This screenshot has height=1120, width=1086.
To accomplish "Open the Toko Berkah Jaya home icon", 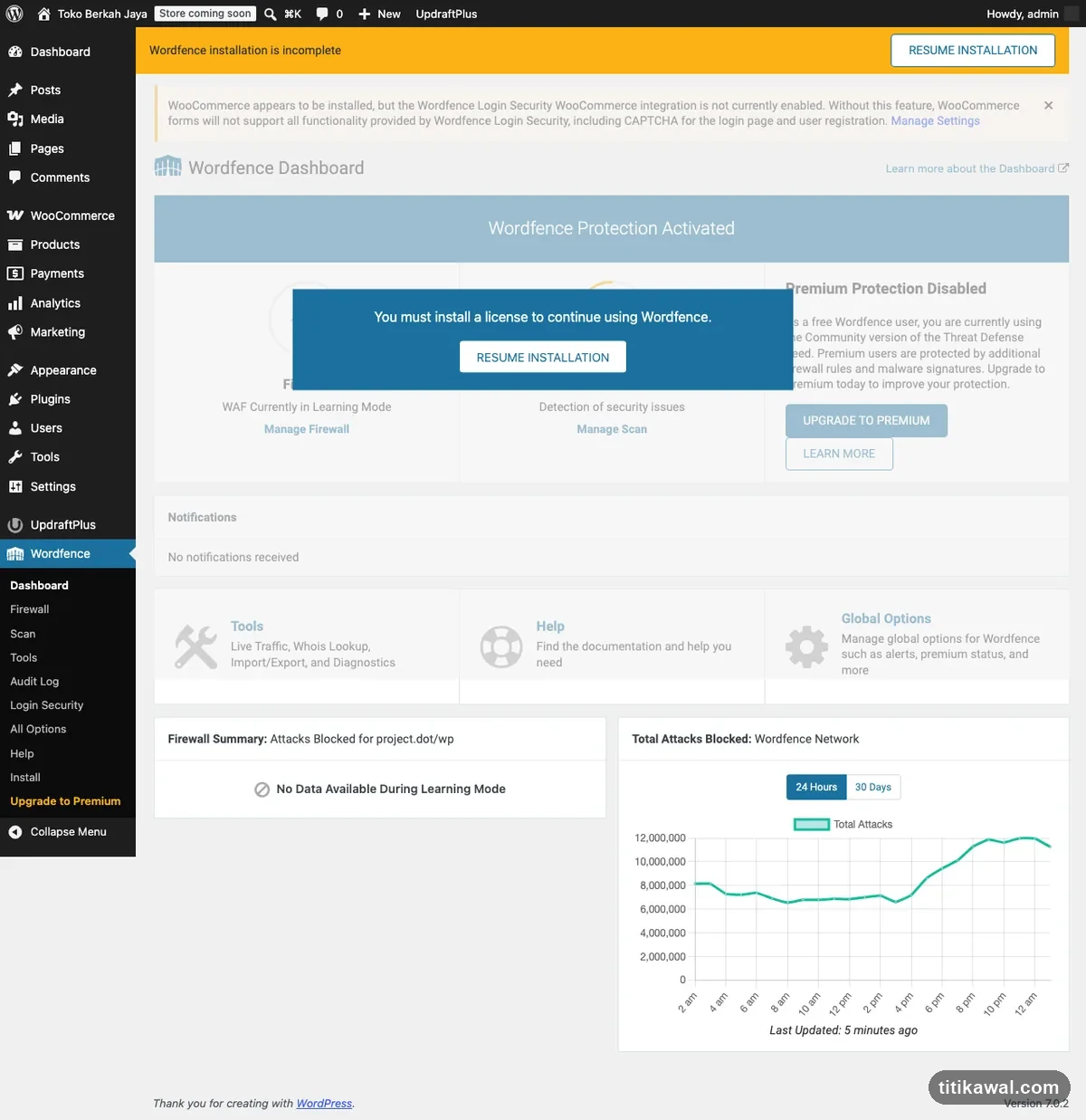I will tap(43, 14).
